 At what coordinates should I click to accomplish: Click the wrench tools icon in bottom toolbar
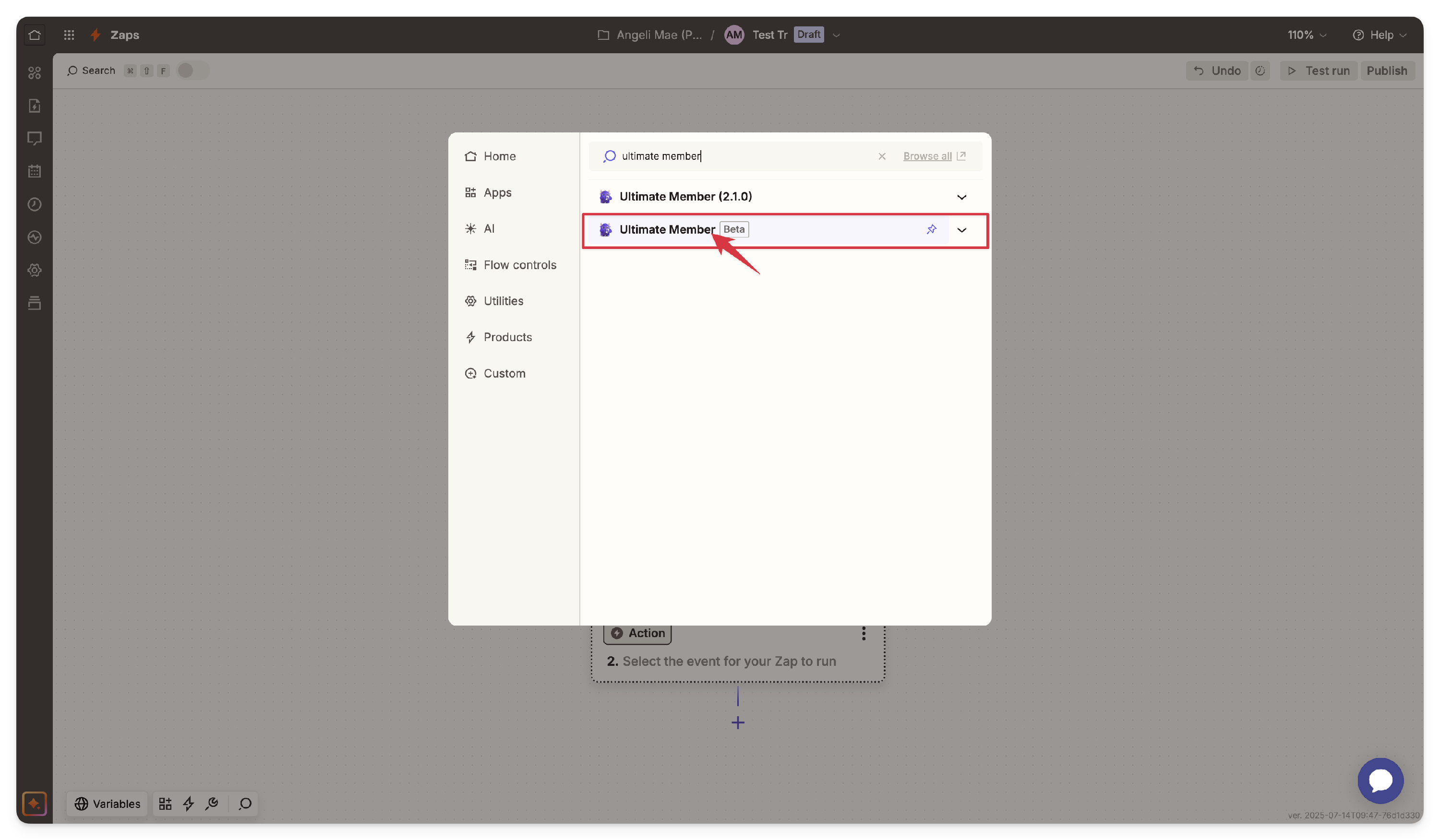tap(212, 804)
